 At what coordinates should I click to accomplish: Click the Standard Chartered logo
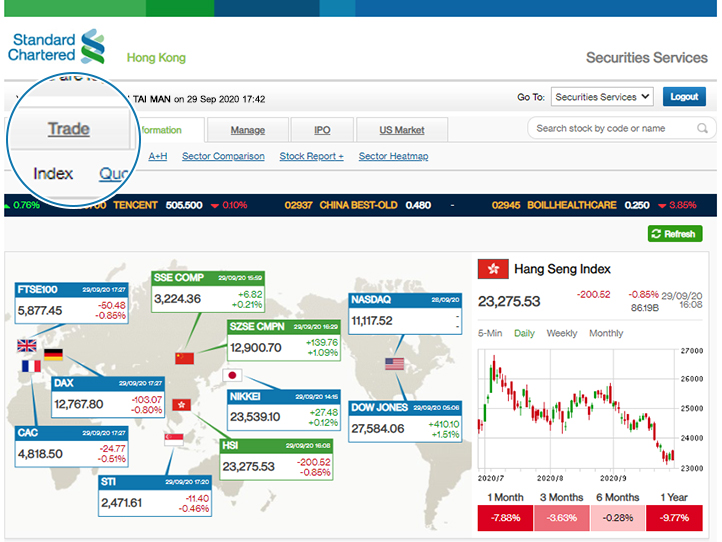click(x=56, y=47)
